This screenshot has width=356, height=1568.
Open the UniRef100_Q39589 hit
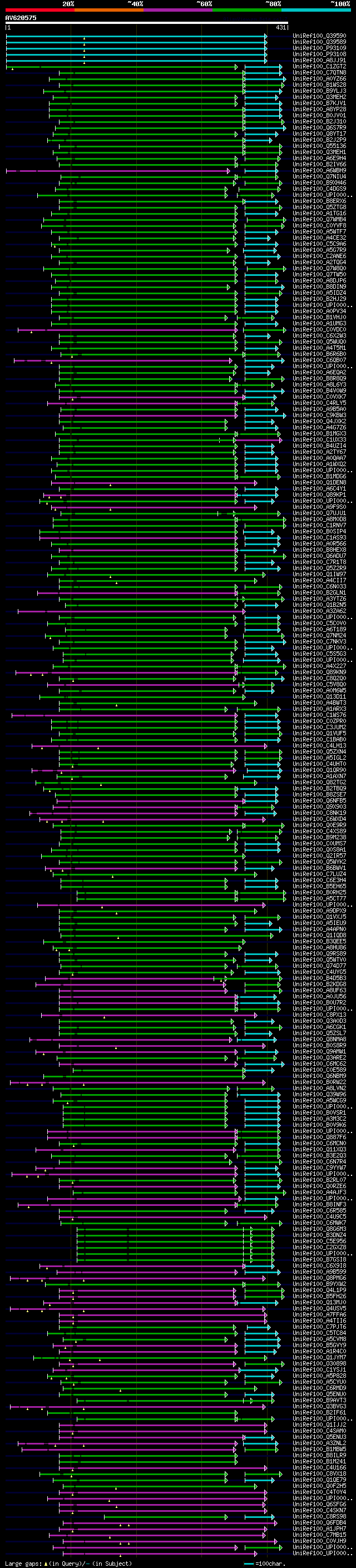[319, 42]
